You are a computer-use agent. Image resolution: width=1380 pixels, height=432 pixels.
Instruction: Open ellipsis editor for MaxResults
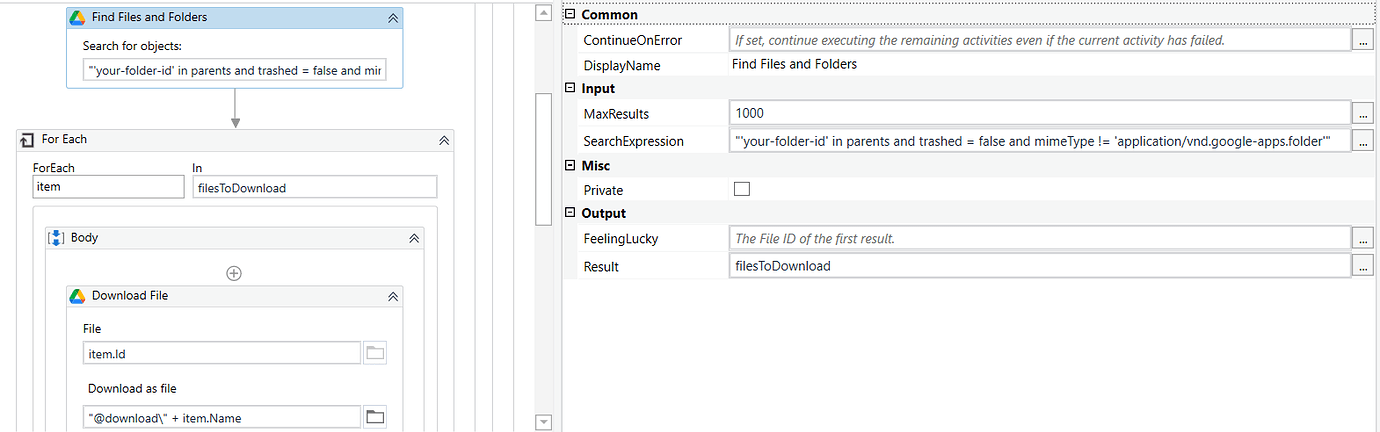1362,114
